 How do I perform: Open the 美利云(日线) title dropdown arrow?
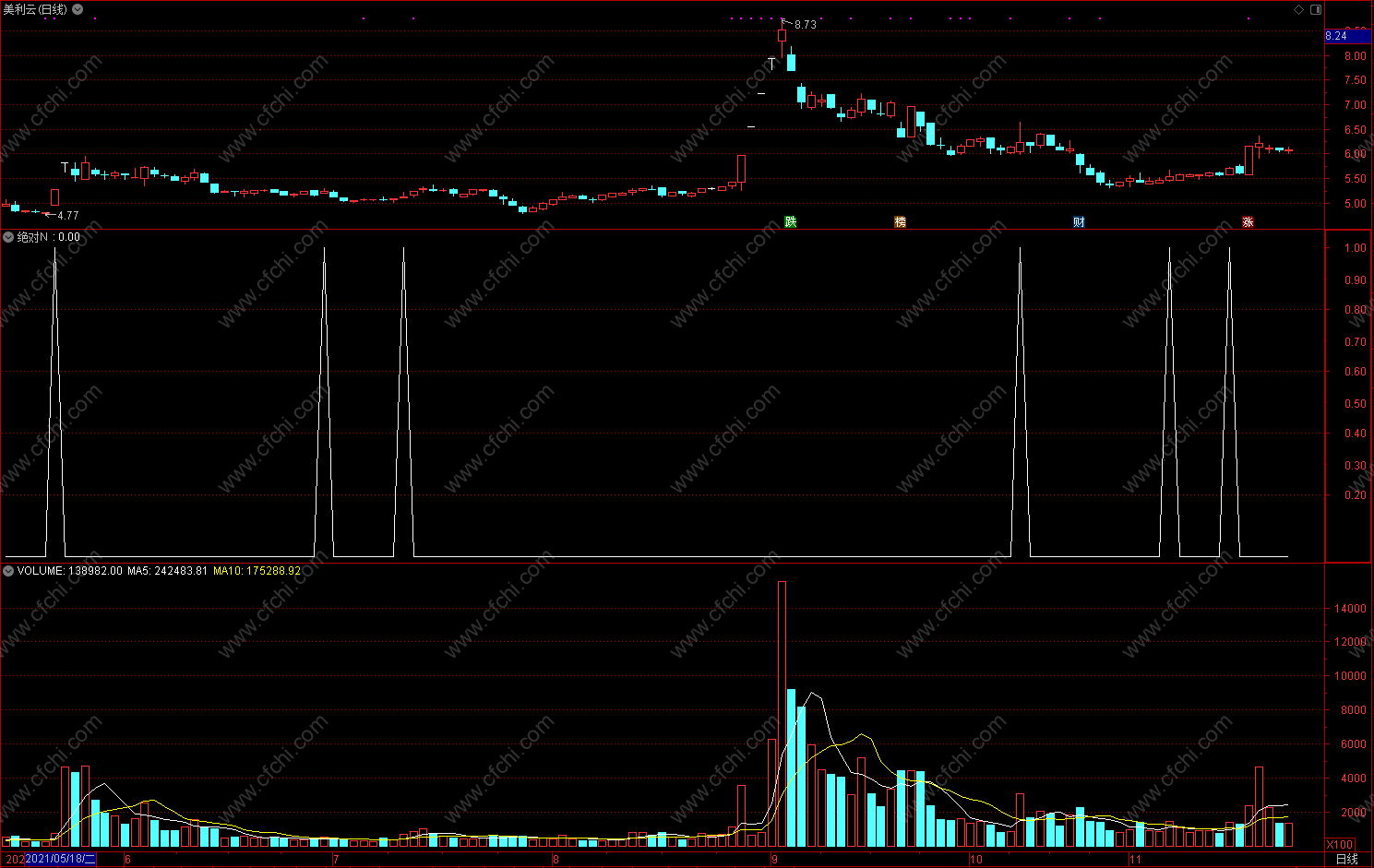coord(78,9)
